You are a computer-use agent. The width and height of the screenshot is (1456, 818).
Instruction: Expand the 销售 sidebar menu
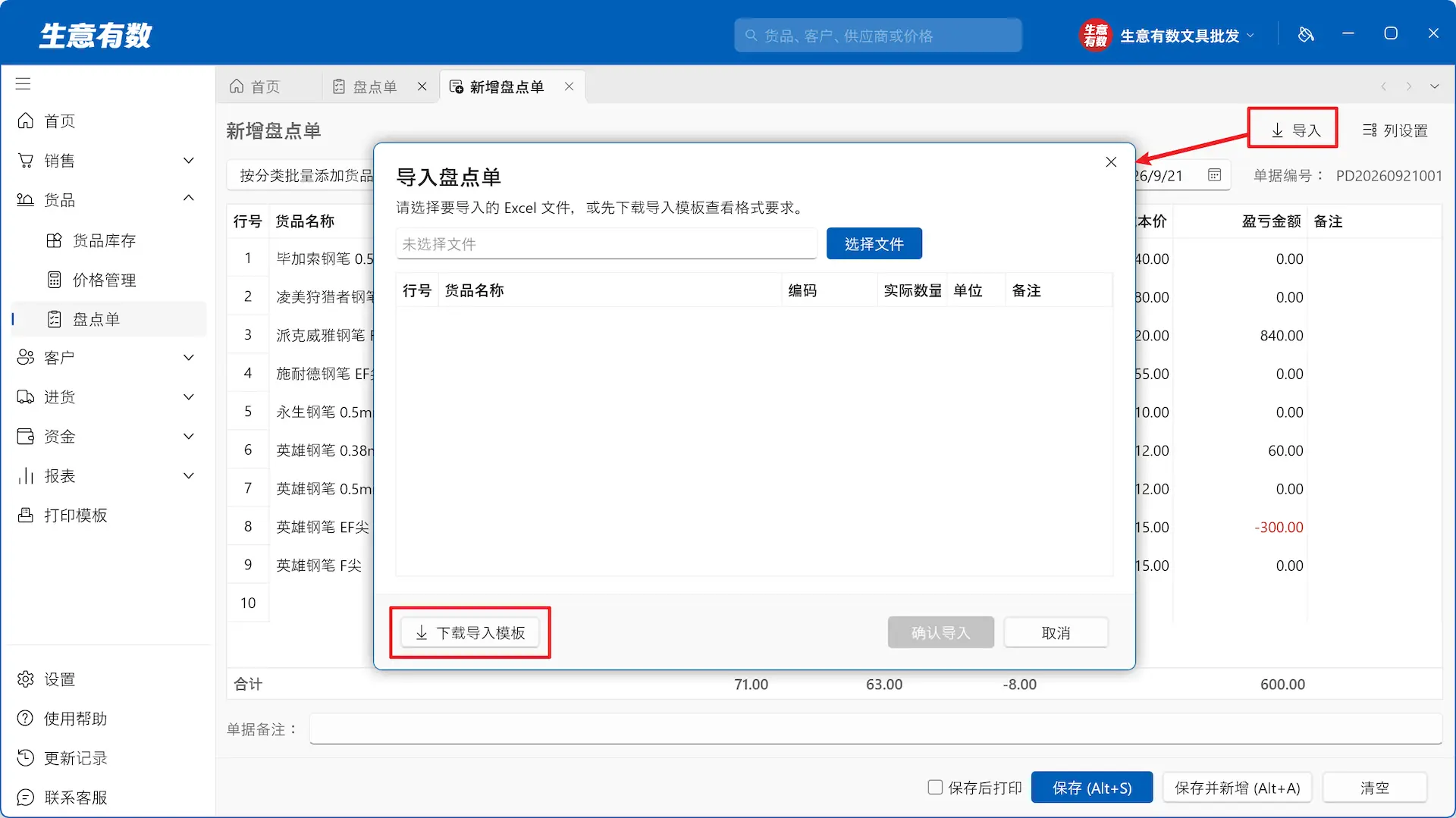coord(189,161)
